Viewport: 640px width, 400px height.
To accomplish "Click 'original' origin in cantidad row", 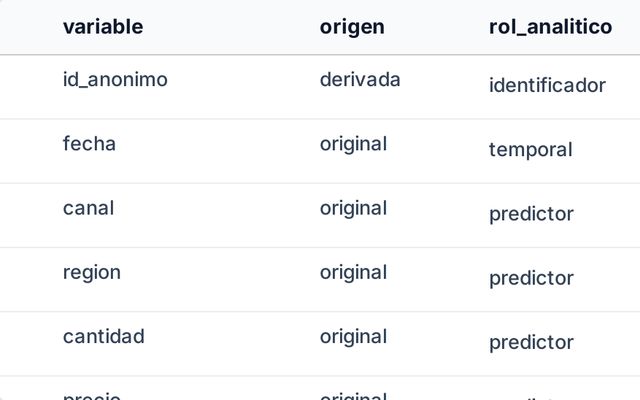I will 353,337.
